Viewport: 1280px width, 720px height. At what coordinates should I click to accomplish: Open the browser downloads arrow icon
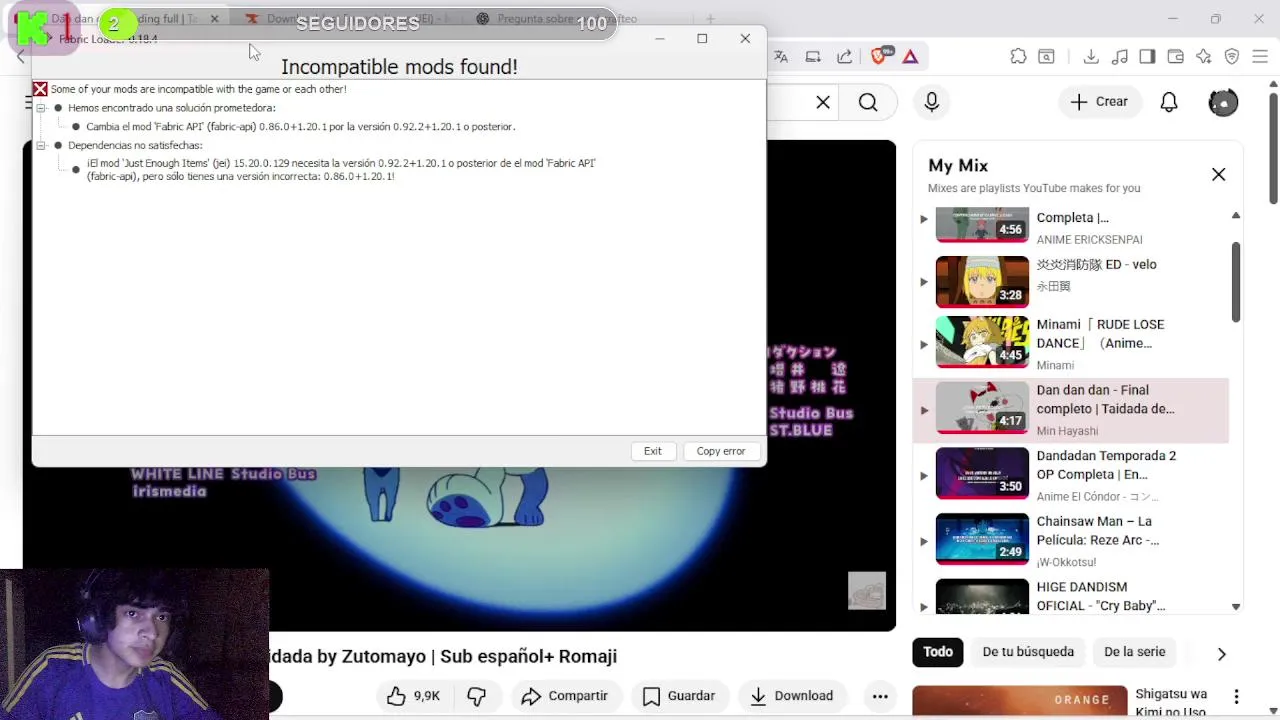pos(1091,57)
